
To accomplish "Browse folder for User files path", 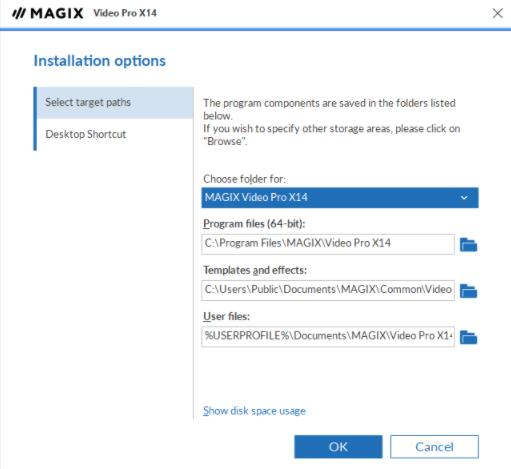I will point(468,337).
